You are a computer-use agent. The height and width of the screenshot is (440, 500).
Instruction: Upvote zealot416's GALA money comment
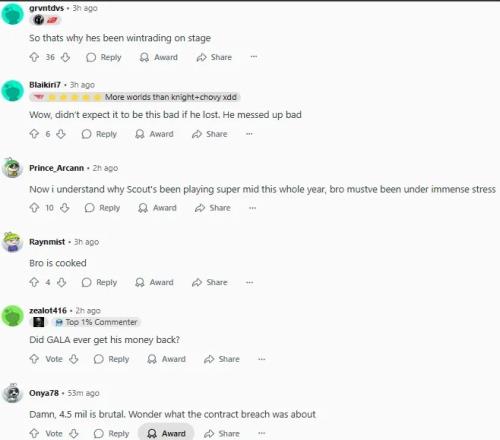[x=34, y=359]
